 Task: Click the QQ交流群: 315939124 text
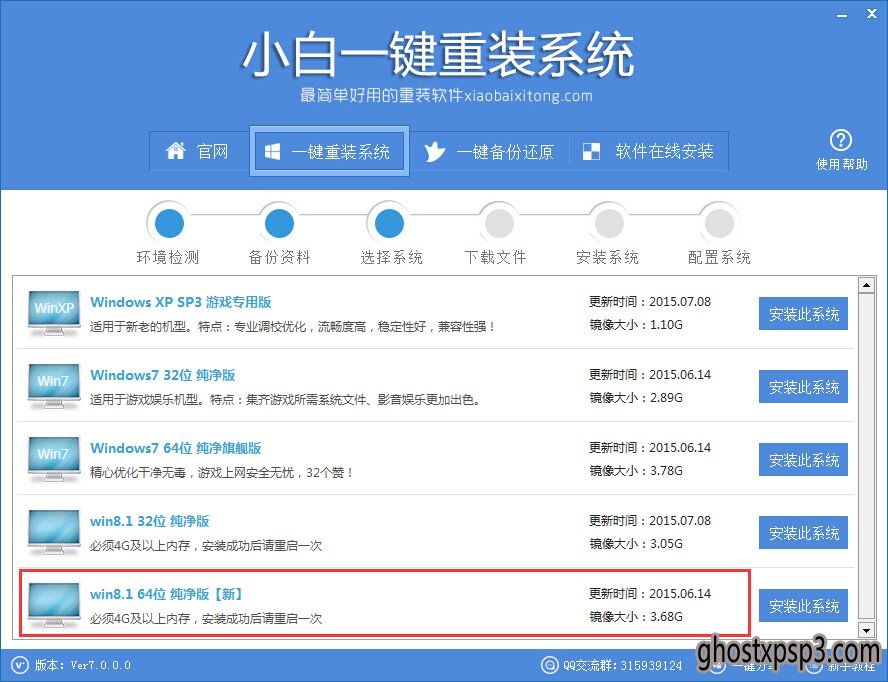622,666
